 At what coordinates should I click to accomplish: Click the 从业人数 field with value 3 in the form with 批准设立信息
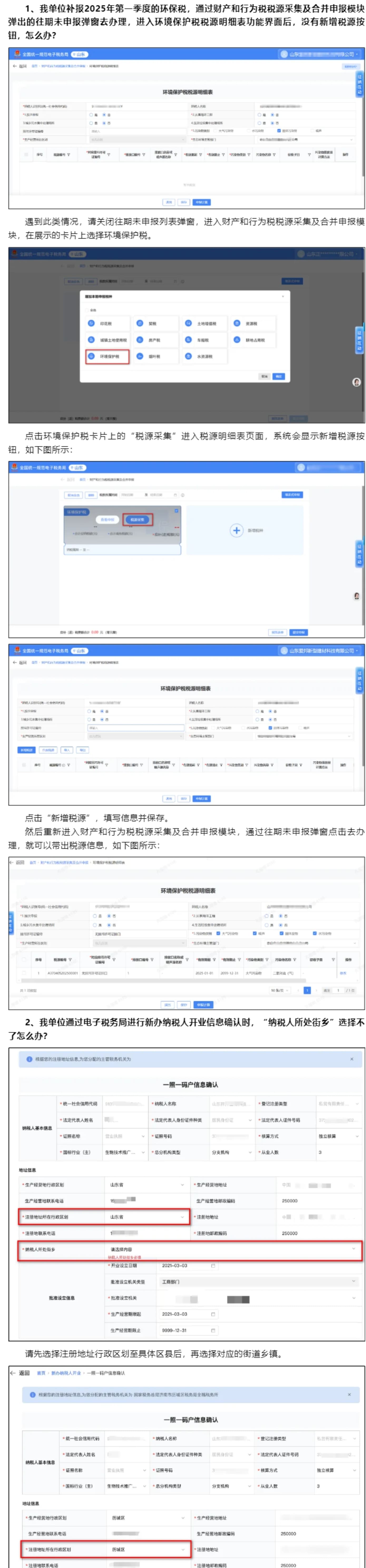tap(338, 1152)
